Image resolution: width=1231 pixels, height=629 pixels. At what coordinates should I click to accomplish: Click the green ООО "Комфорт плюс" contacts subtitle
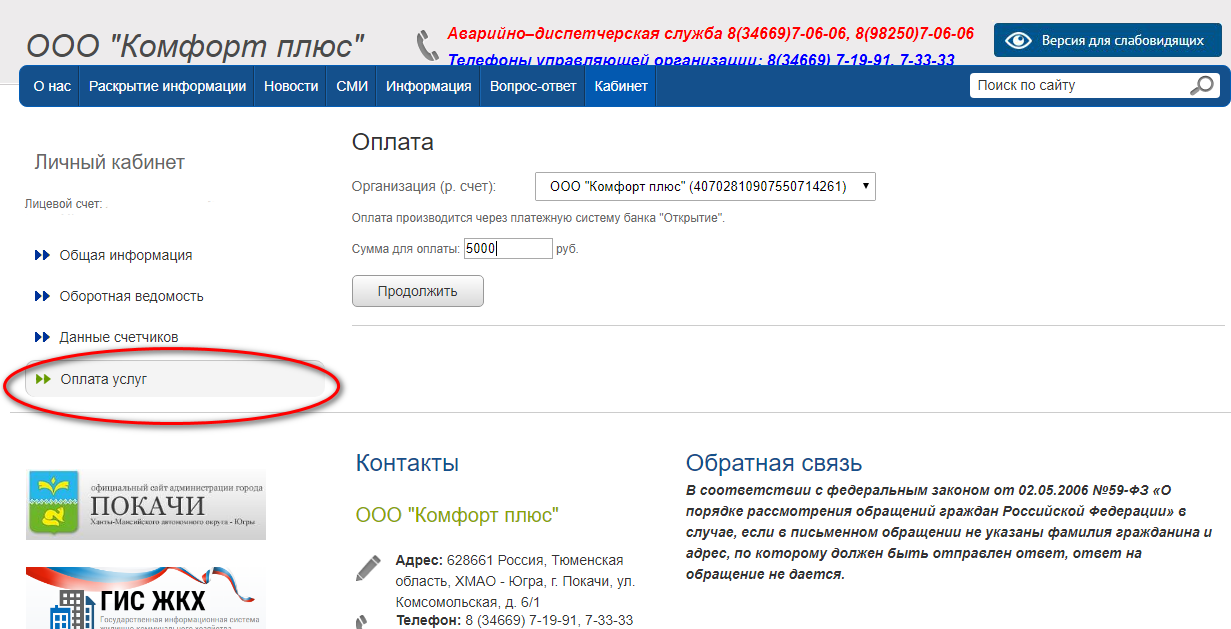(x=457, y=515)
